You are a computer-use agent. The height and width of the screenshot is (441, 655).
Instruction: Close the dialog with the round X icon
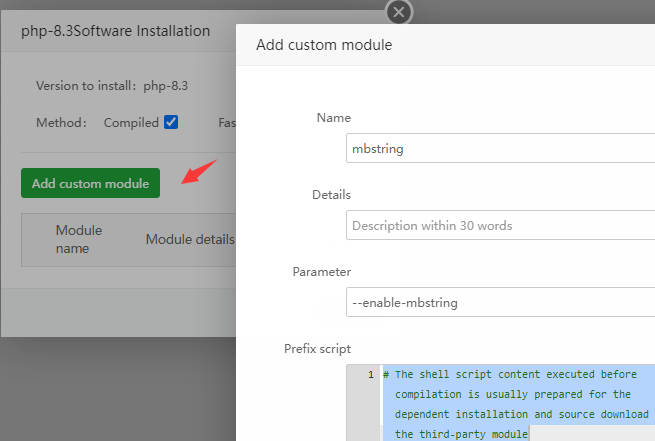point(399,12)
